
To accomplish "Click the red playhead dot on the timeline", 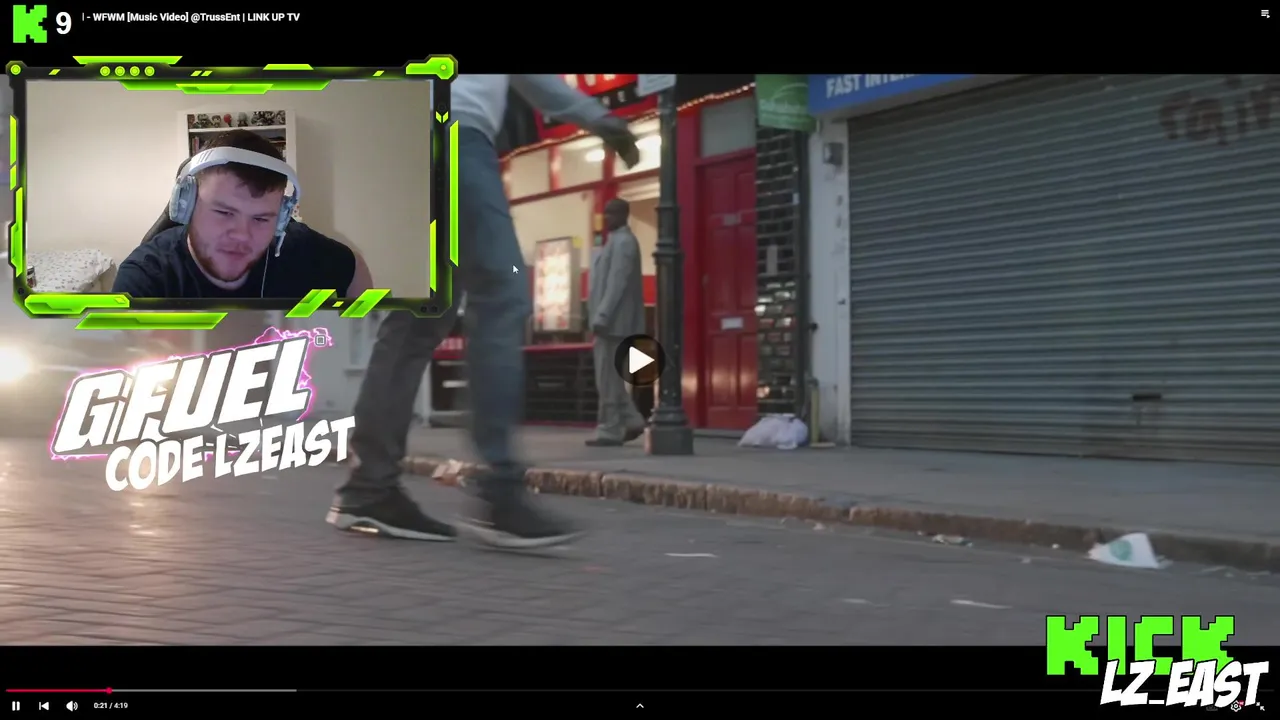I will tap(109, 690).
